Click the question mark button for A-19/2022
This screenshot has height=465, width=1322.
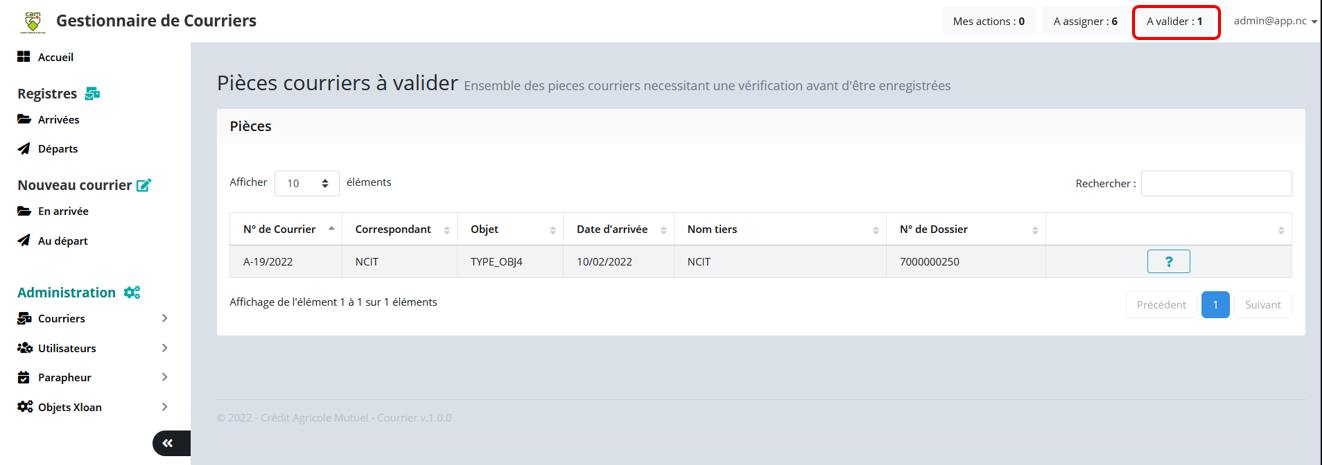(1168, 262)
